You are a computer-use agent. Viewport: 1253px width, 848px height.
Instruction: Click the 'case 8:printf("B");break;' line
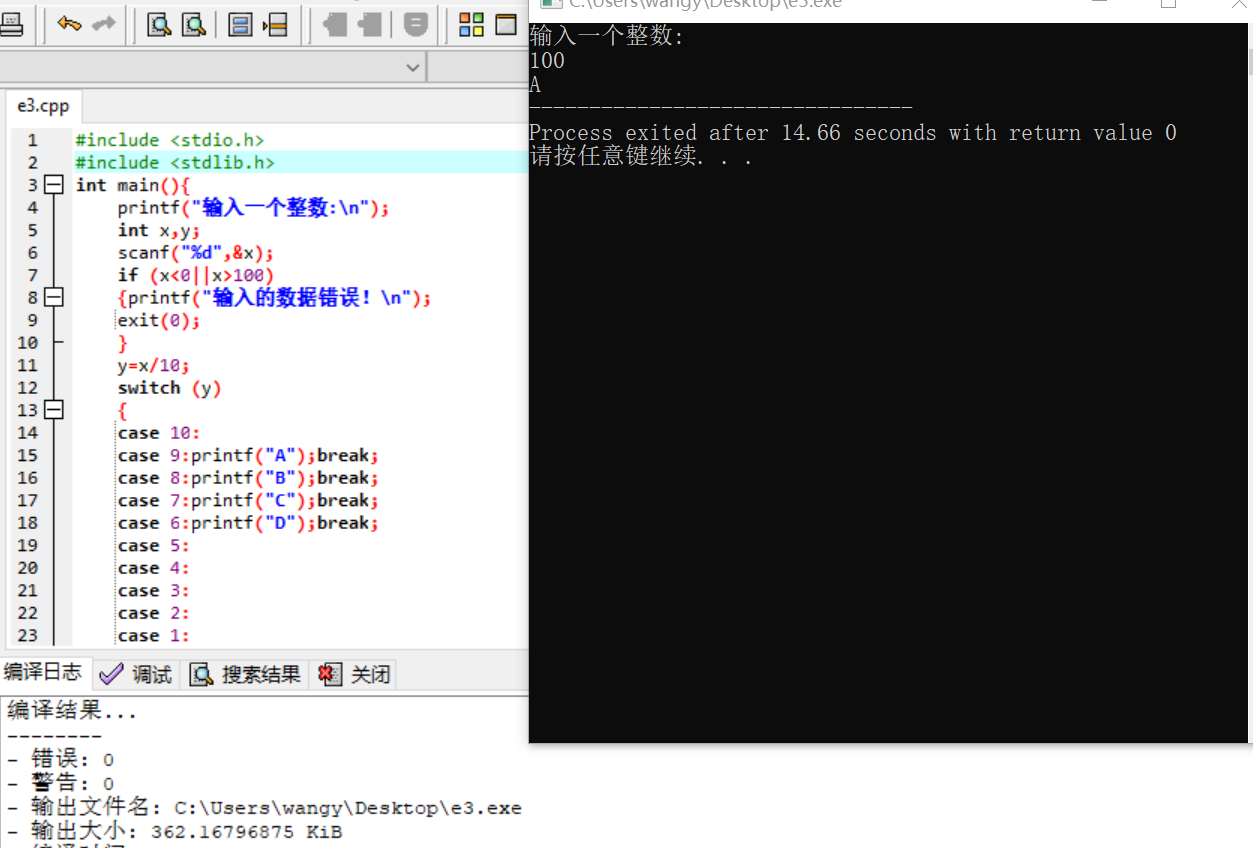pos(248,478)
